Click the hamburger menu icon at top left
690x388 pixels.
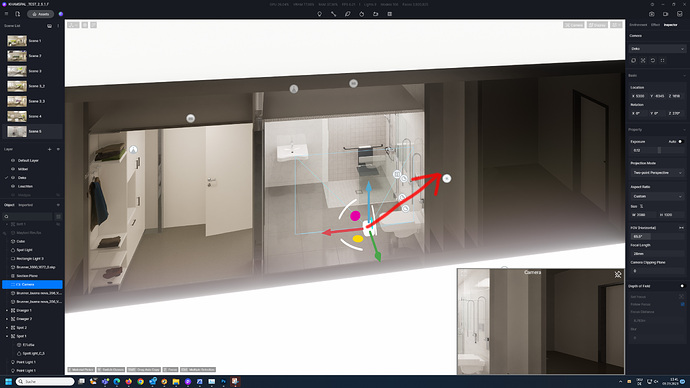point(6,14)
